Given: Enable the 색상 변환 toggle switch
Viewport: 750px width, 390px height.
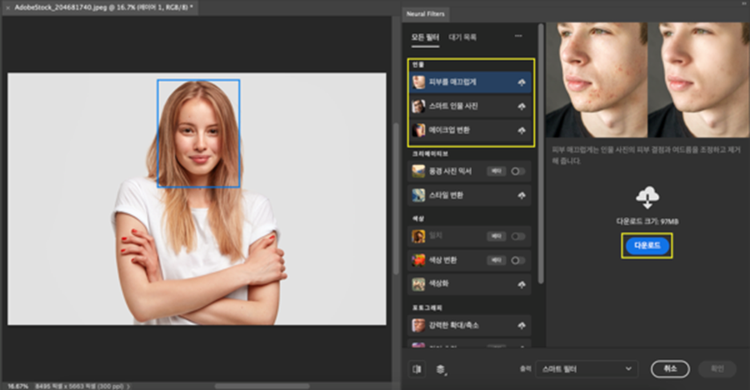Looking at the screenshot, I should coord(518,260).
